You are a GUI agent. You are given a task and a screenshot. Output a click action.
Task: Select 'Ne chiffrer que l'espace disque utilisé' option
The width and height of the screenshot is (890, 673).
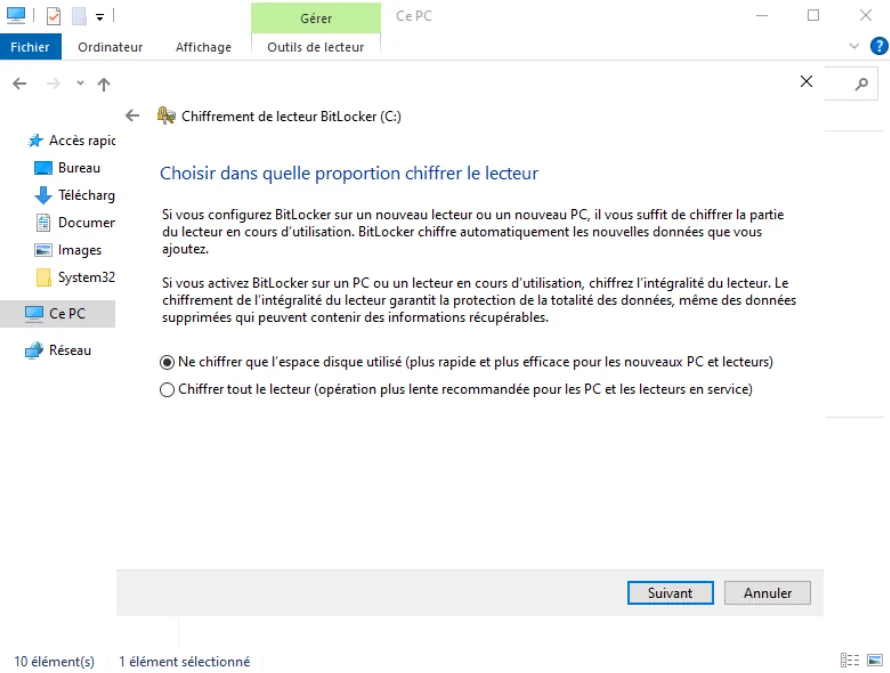[167, 362]
